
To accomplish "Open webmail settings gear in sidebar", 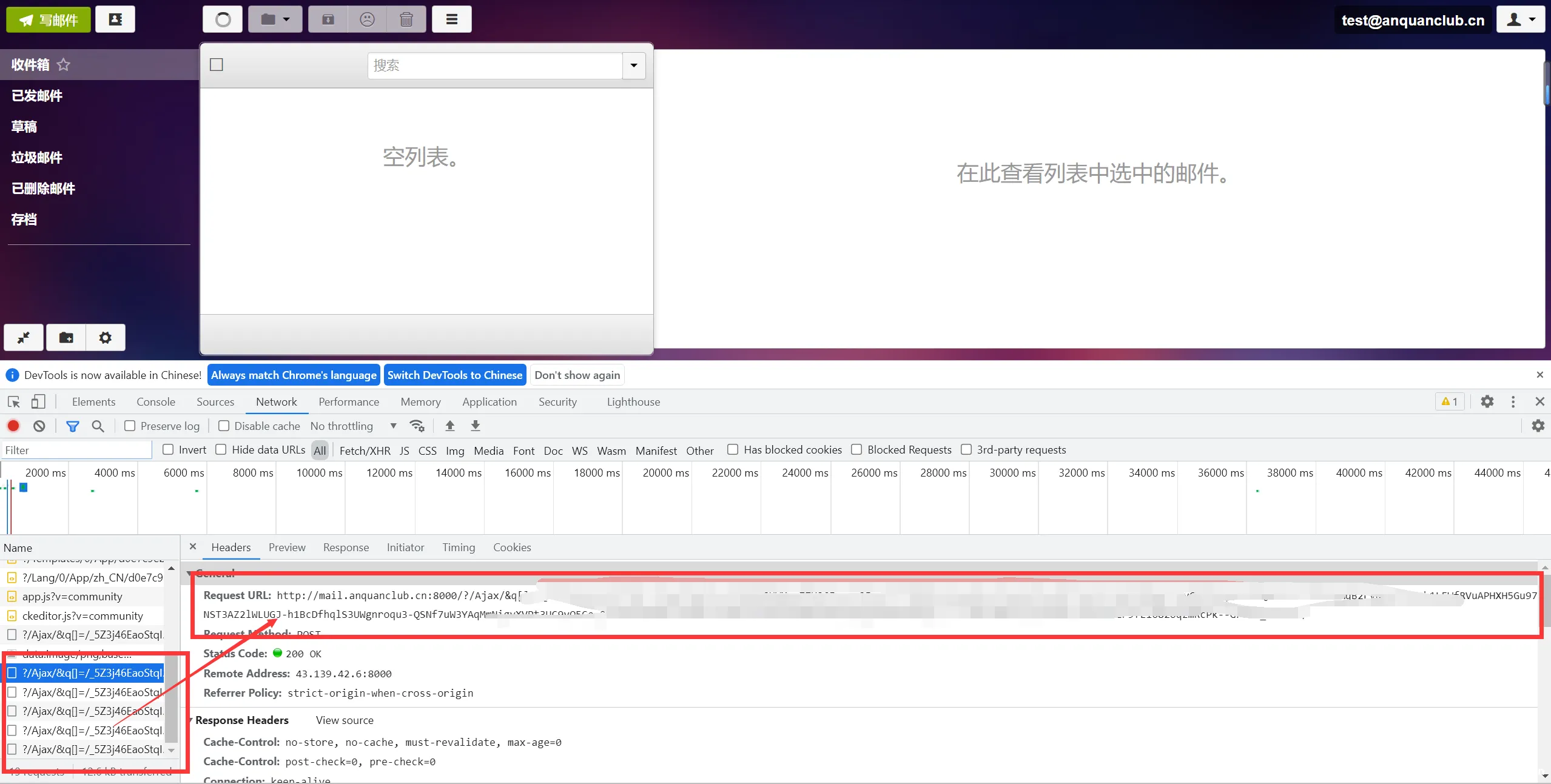I will coord(106,337).
